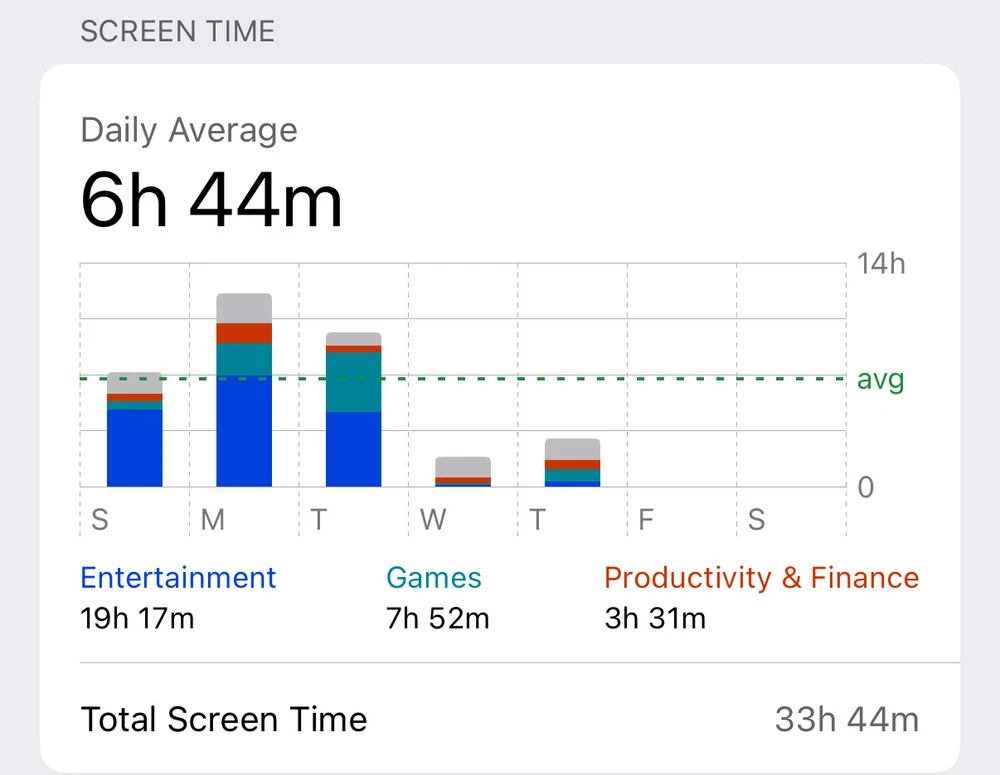Tap the gray top segment of Monday's bar
The image size is (1000, 775).
(244, 308)
